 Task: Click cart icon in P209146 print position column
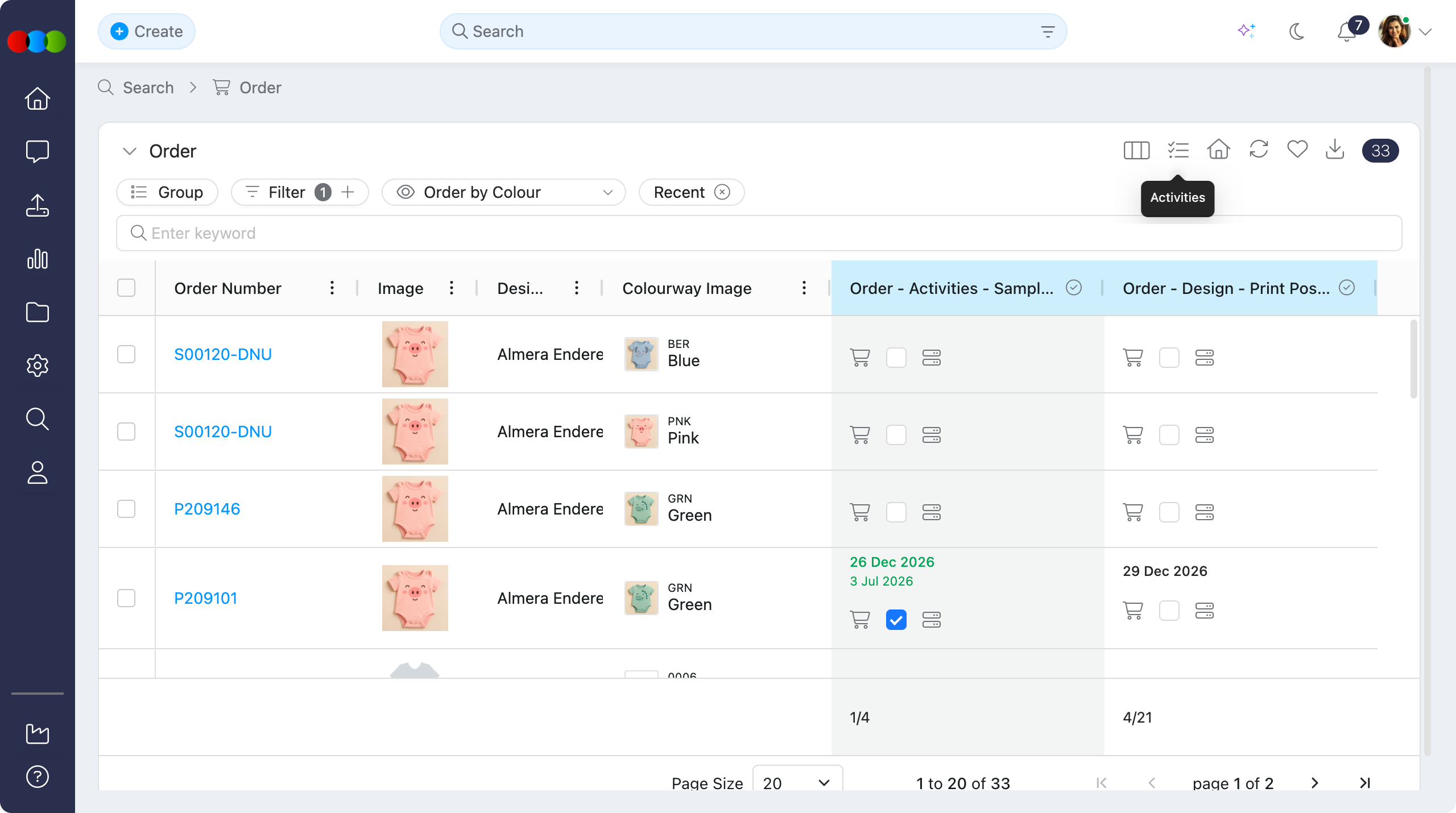[x=1133, y=512]
